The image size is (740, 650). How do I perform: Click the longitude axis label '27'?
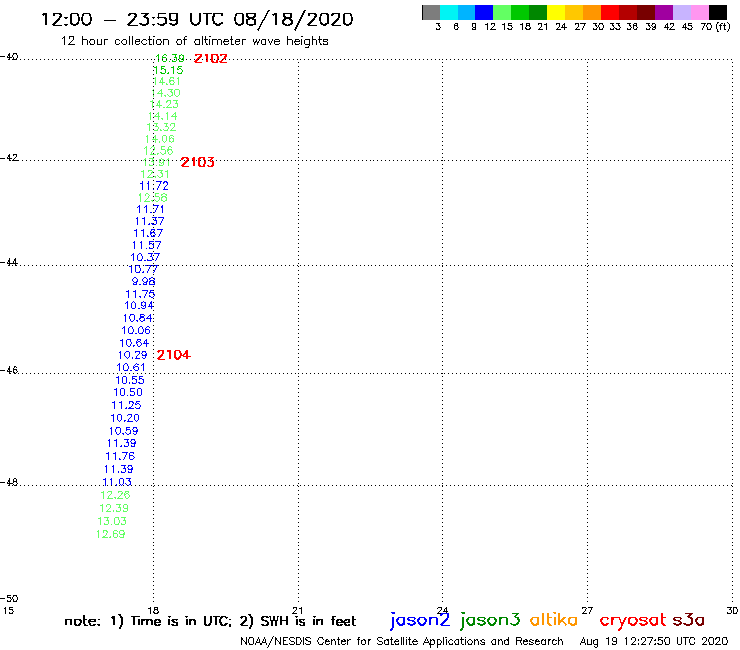587,610
